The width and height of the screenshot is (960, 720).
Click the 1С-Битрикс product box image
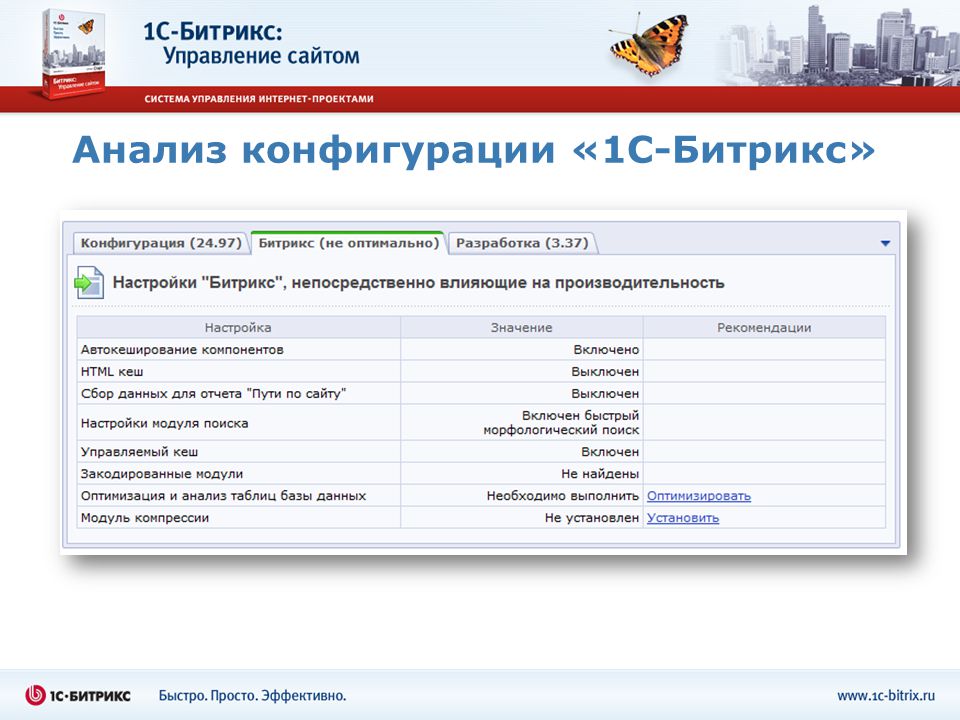pyautogui.click(x=72, y=54)
